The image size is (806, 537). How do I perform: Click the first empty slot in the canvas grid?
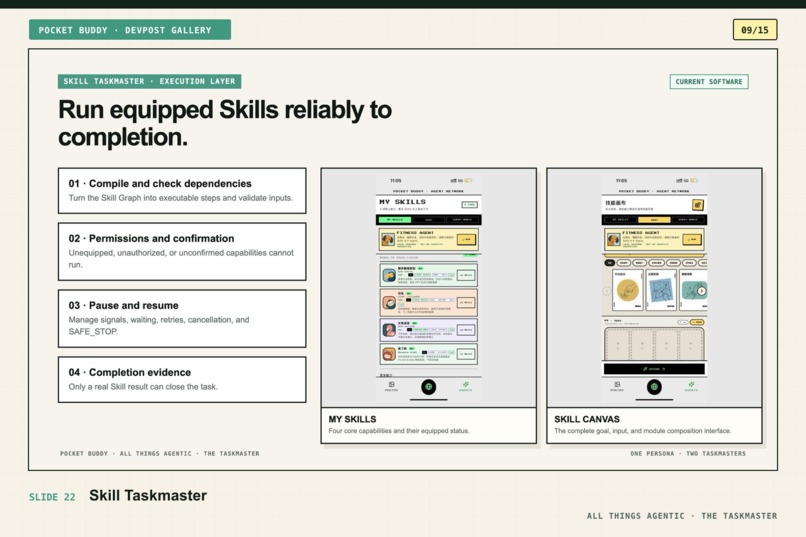point(617,343)
